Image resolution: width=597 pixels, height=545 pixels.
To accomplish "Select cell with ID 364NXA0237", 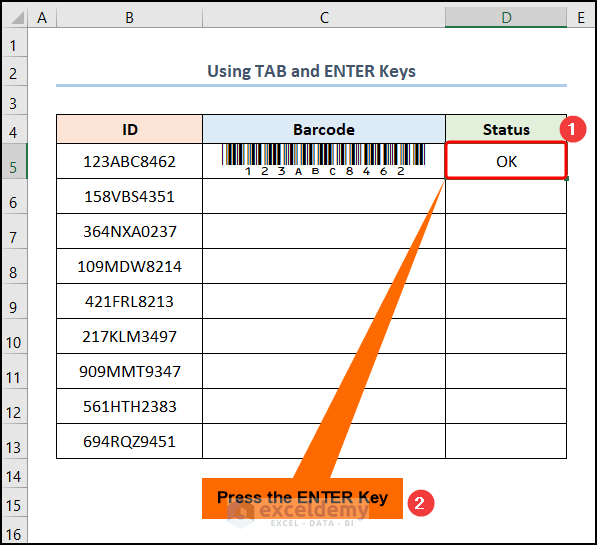I will [129, 231].
